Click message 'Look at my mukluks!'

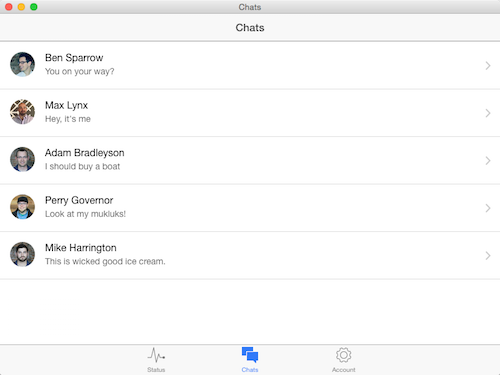click(x=85, y=214)
